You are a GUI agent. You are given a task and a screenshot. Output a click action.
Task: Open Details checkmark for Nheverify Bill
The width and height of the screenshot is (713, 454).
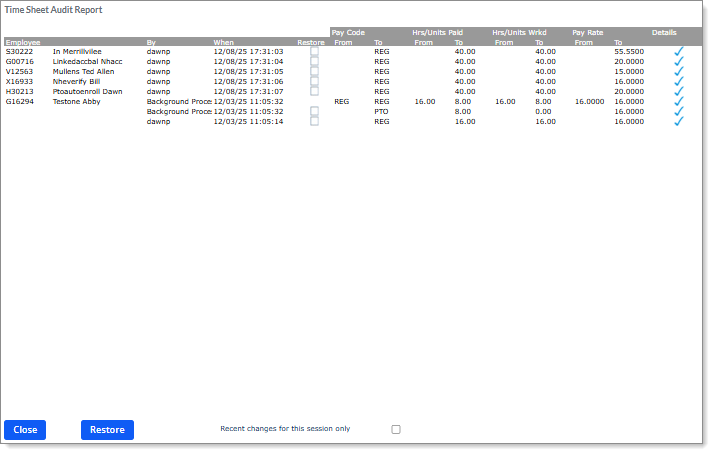click(679, 81)
